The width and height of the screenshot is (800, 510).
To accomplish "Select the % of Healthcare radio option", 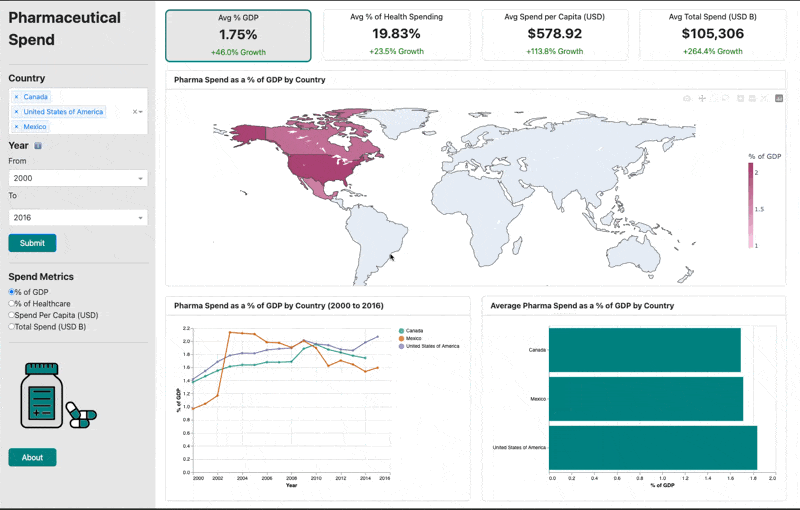I will coord(11,303).
